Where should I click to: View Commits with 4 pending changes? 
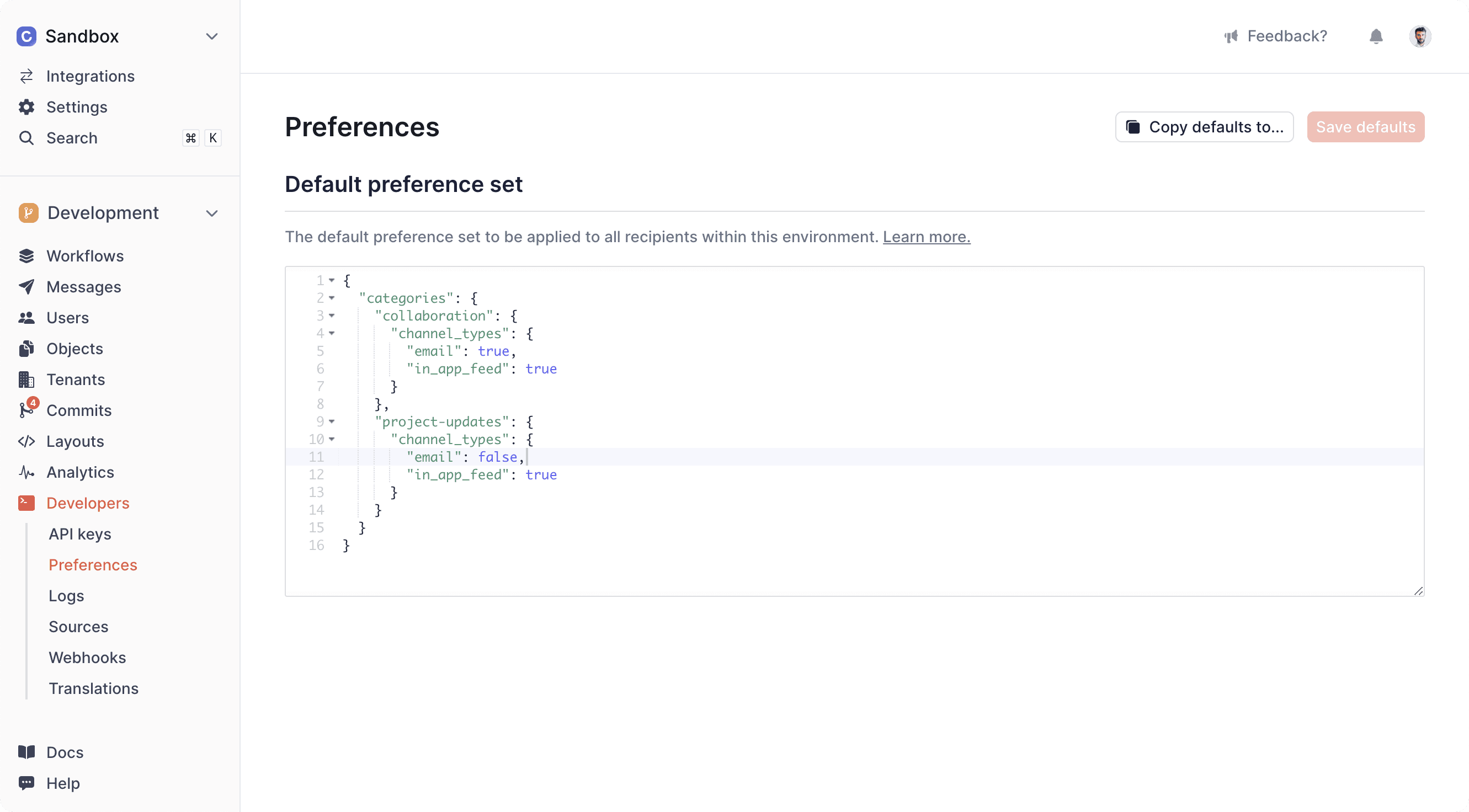79,410
